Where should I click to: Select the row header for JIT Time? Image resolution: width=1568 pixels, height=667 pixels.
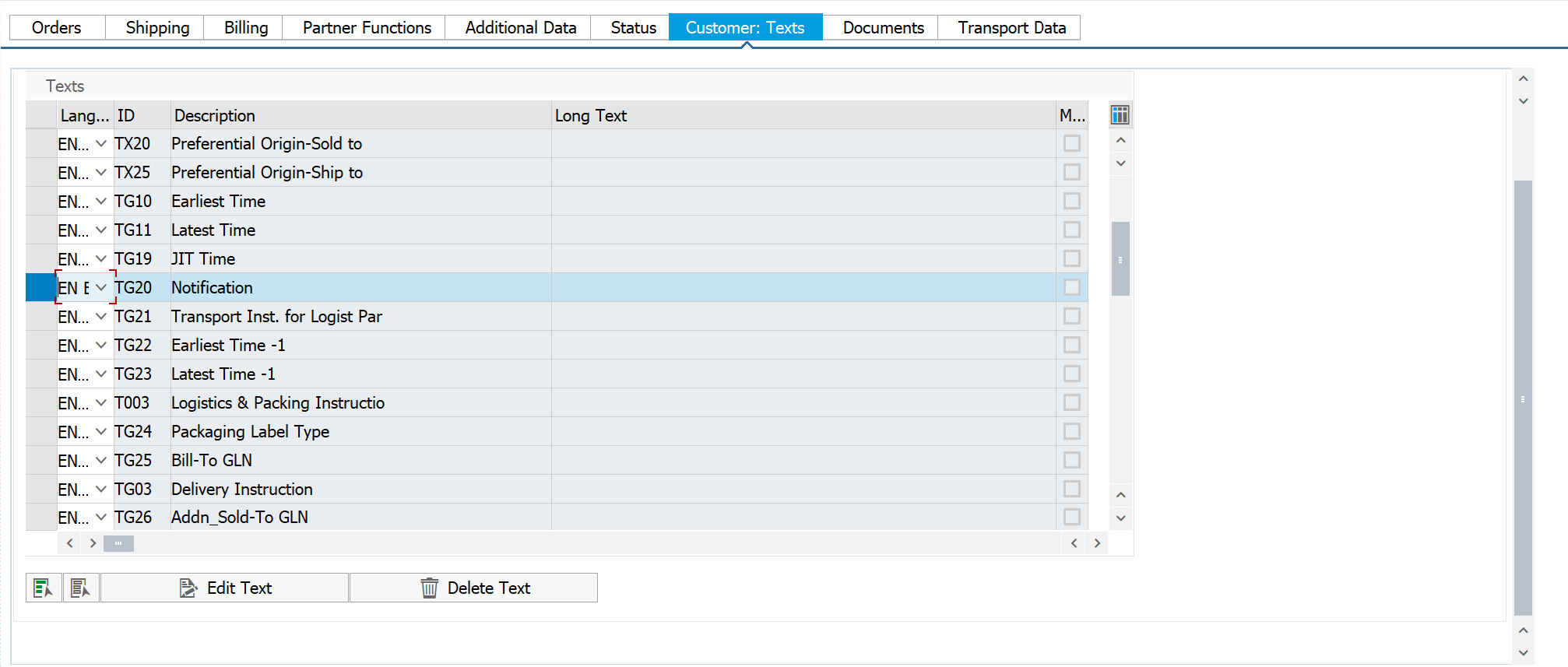coord(40,258)
